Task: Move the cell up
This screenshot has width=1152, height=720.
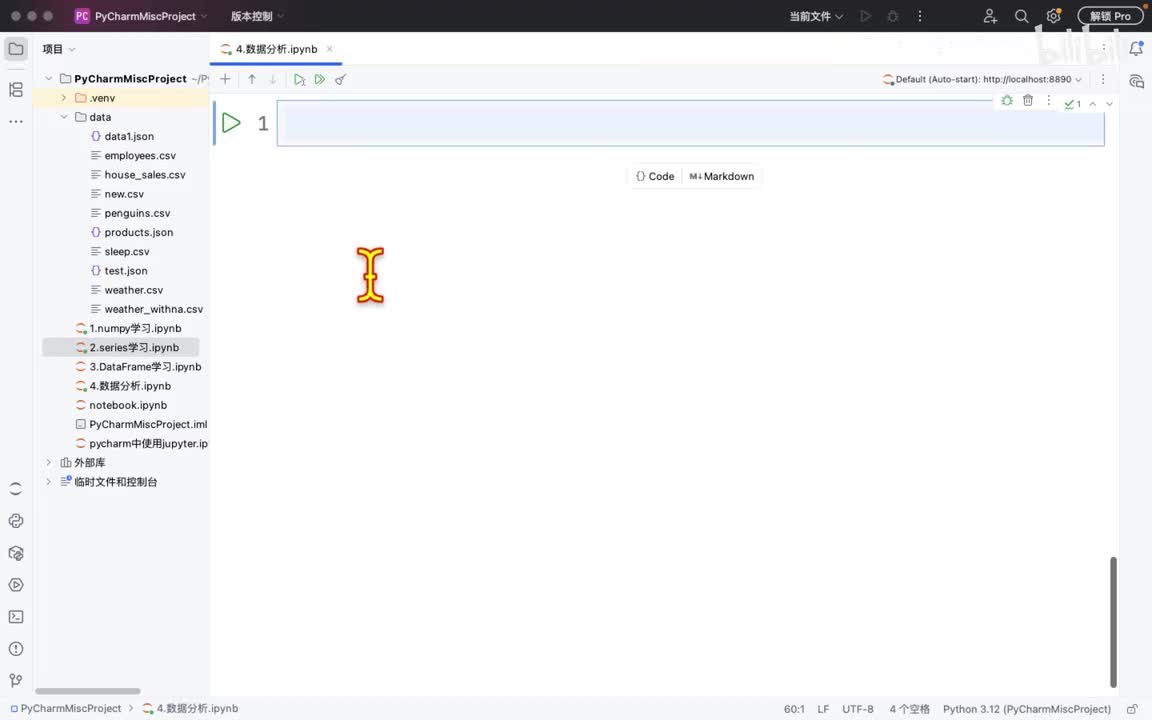Action: click(x=252, y=79)
